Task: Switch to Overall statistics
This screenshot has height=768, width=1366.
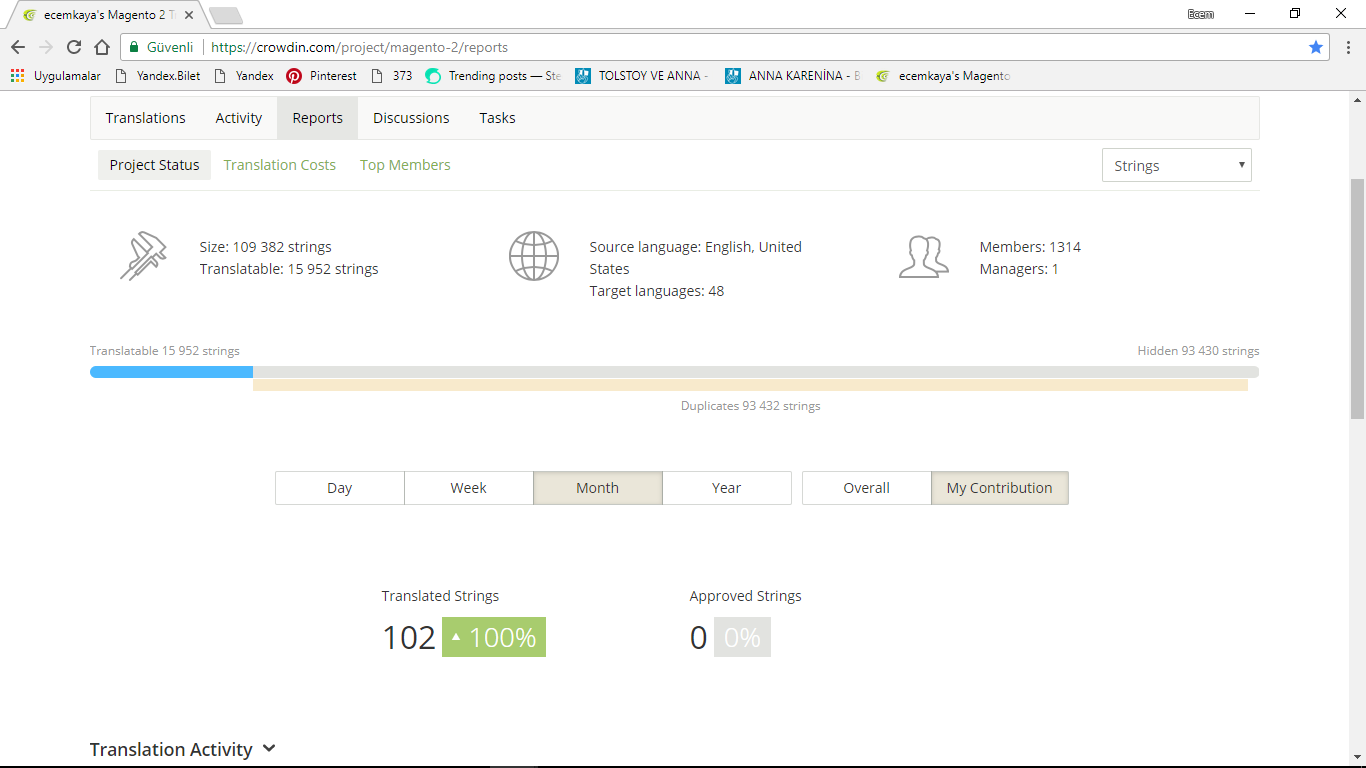Action: tap(866, 488)
